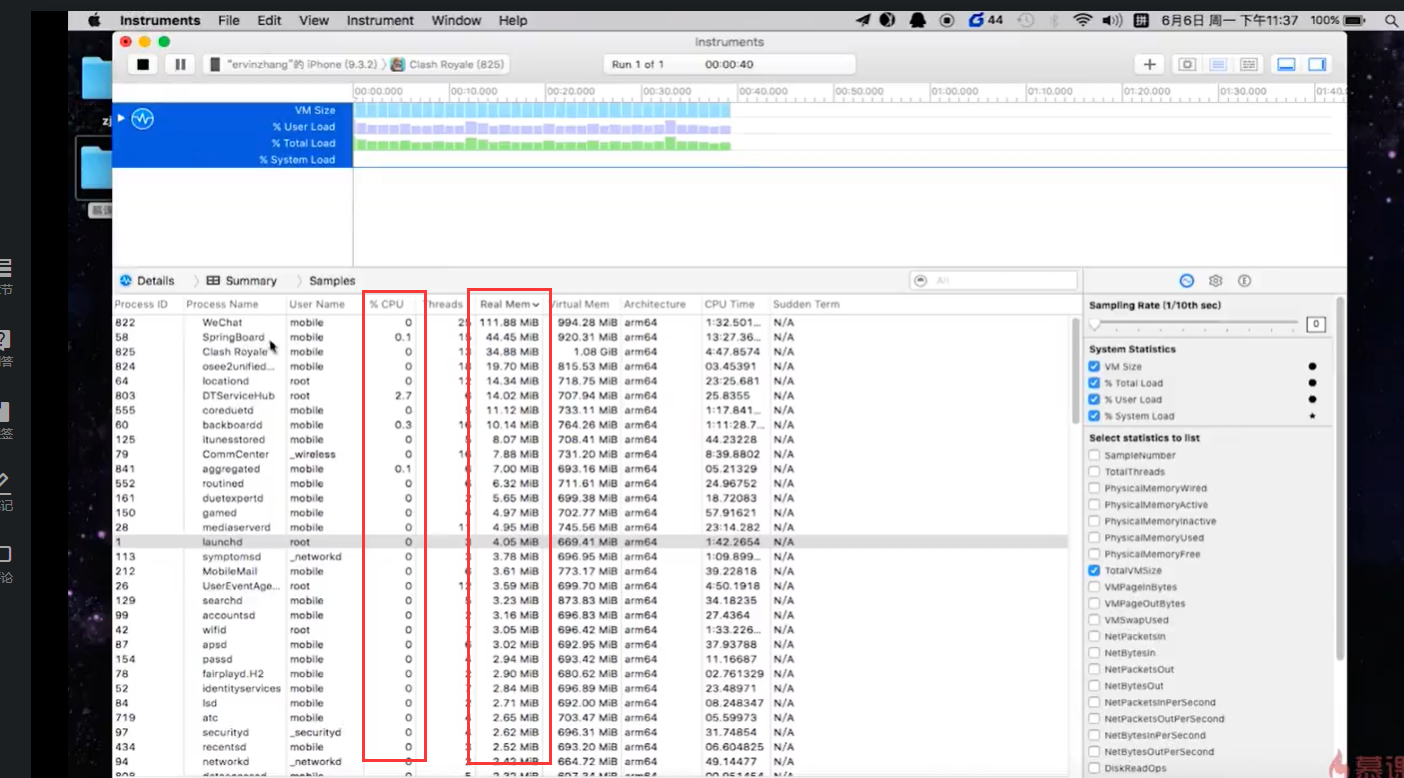This screenshot has height=778, width=1404.
Task: Switch to the Threads strategy view icon
Action: [x=1249, y=64]
